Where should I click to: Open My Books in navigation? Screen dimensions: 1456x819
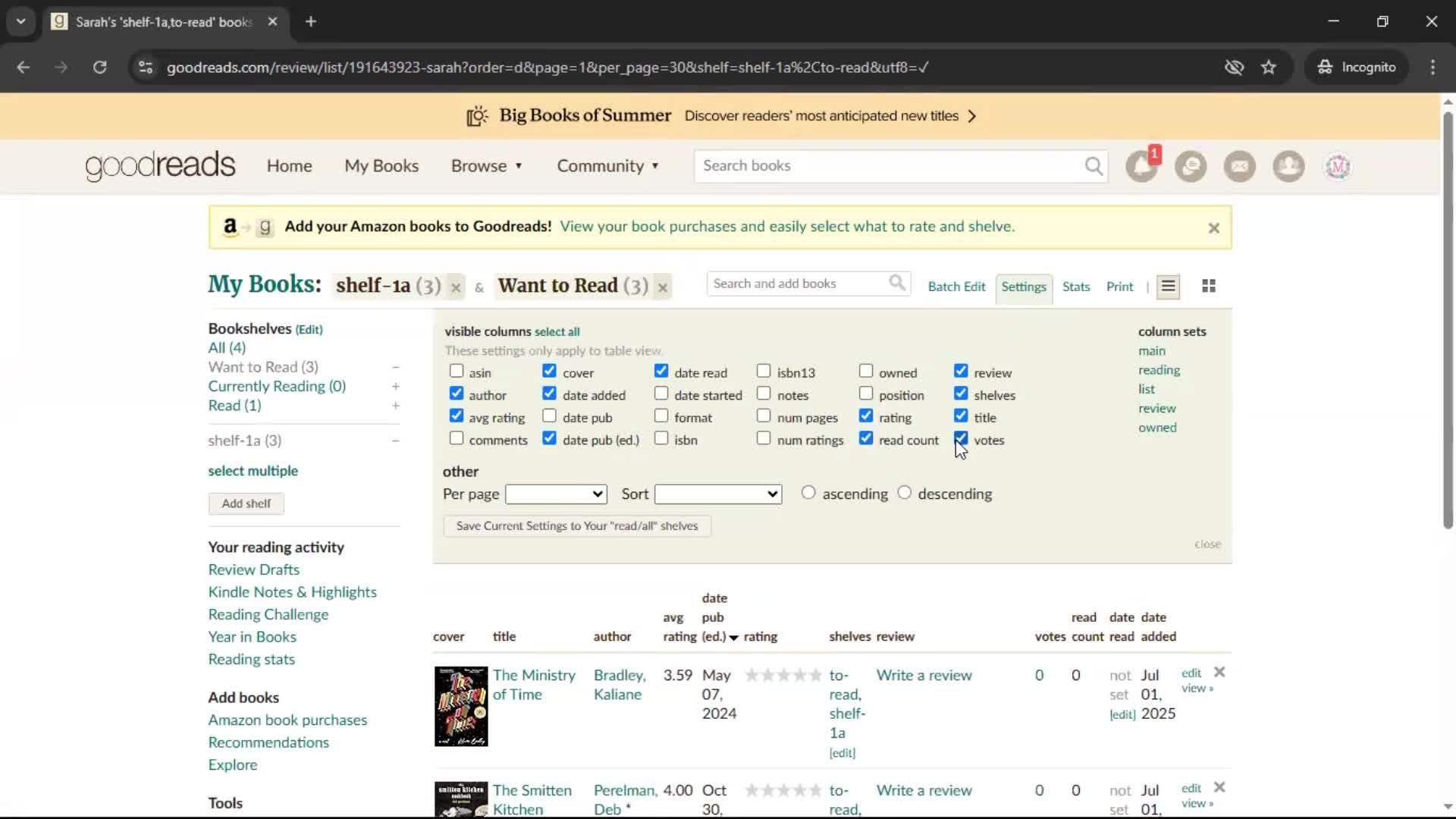381,166
